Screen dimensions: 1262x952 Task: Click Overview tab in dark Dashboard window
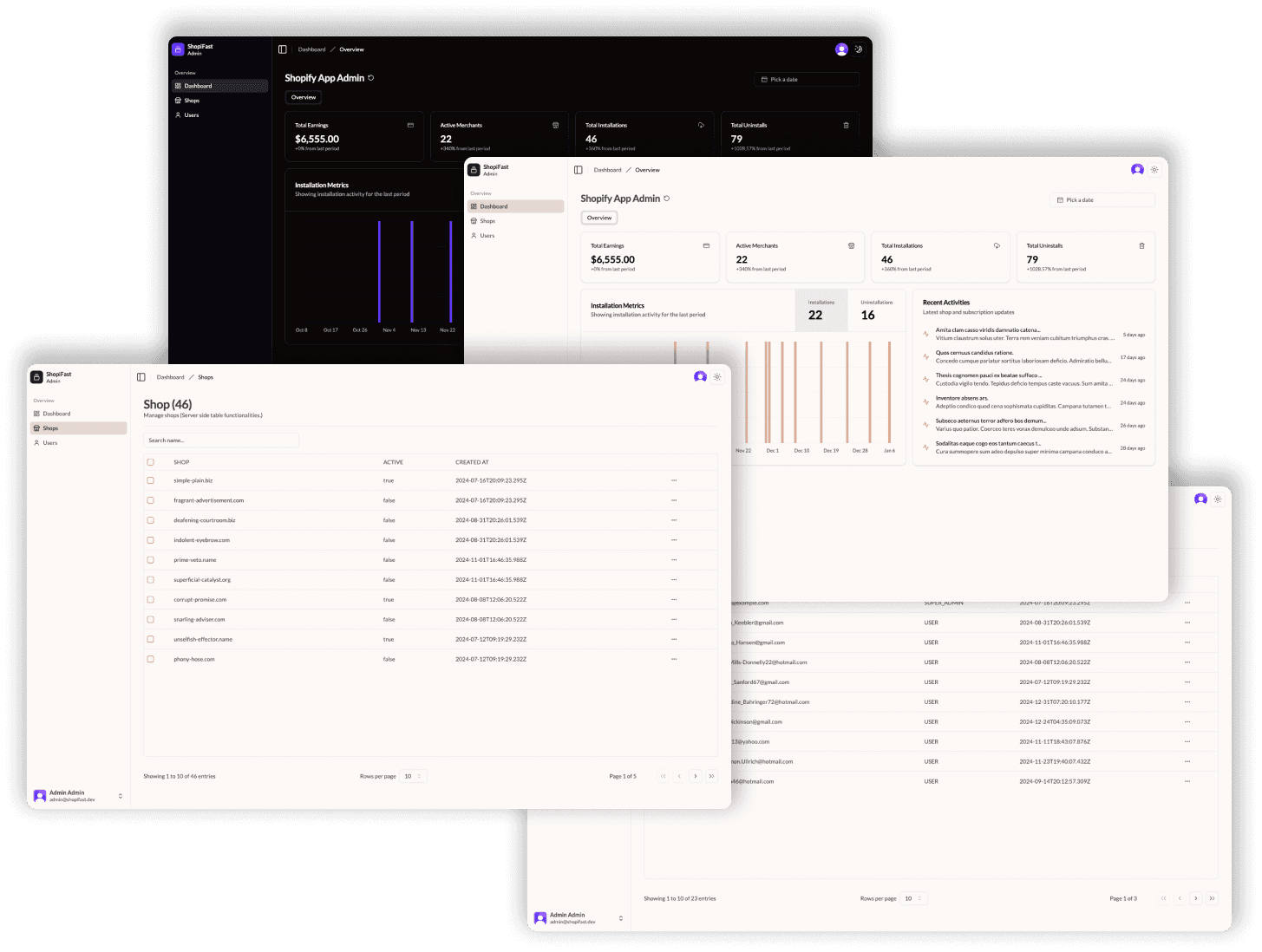pyautogui.click(x=304, y=97)
